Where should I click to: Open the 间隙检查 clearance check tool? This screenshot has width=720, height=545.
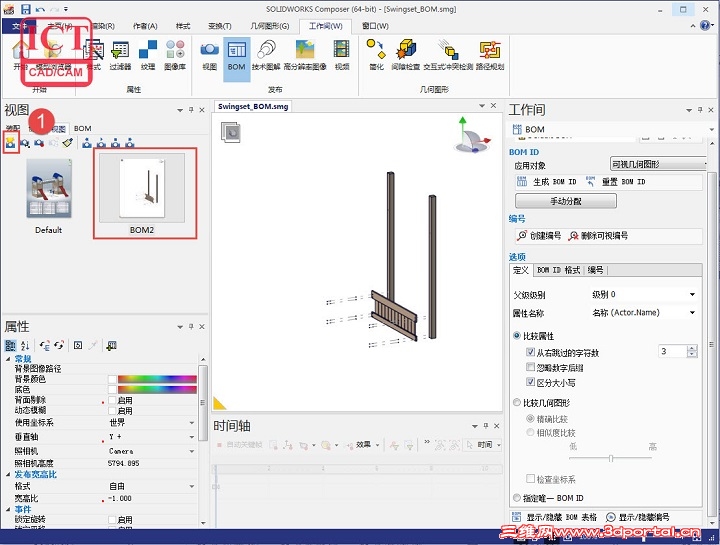click(x=405, y=55)
